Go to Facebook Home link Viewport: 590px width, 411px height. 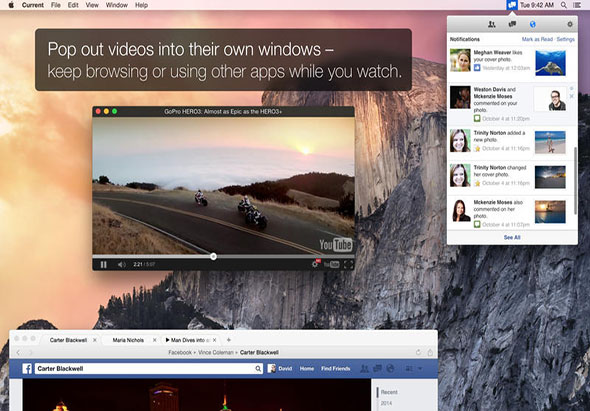tap(307, 368)
